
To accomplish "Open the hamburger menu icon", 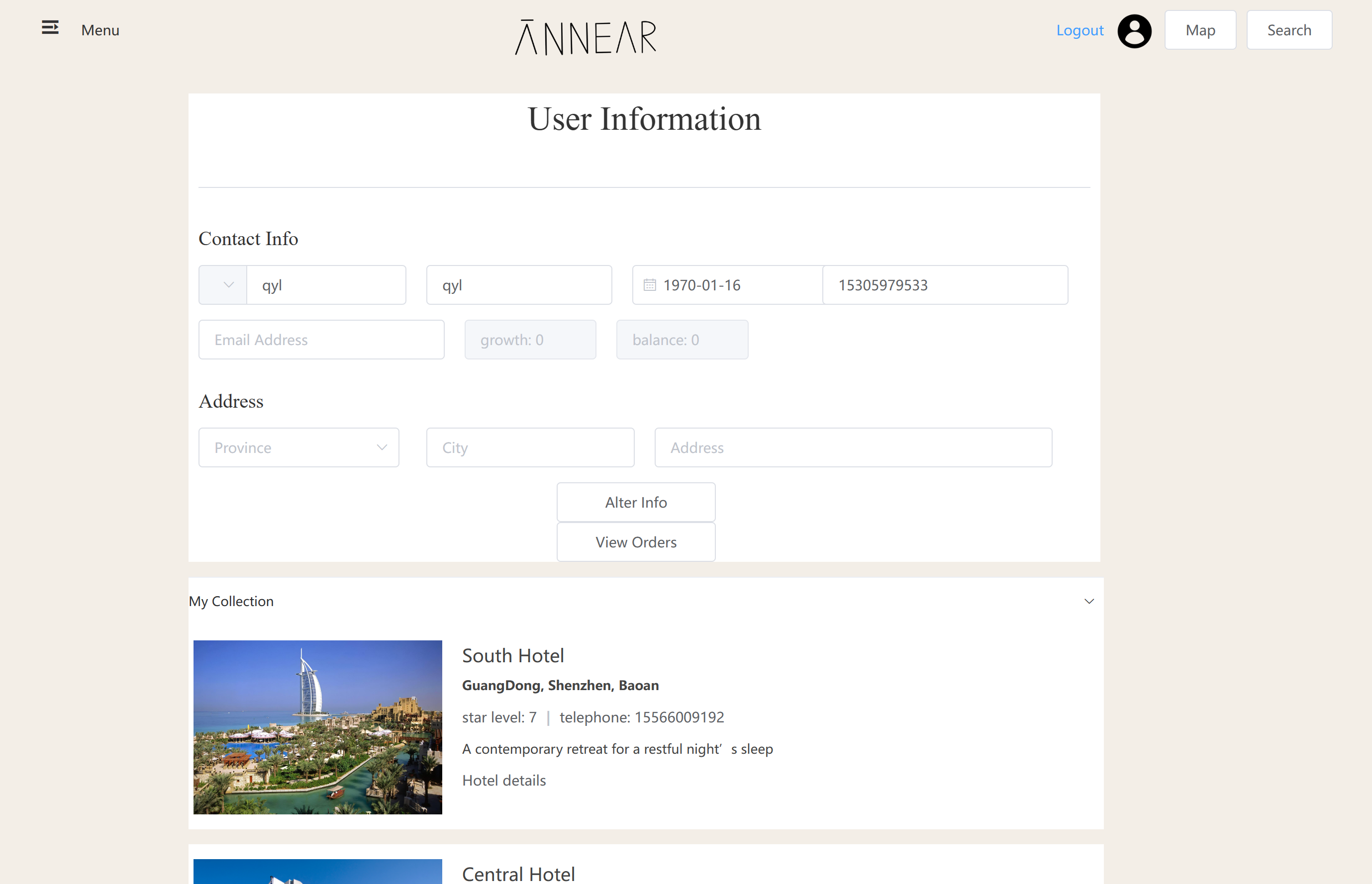I will [x=50, y=27].
